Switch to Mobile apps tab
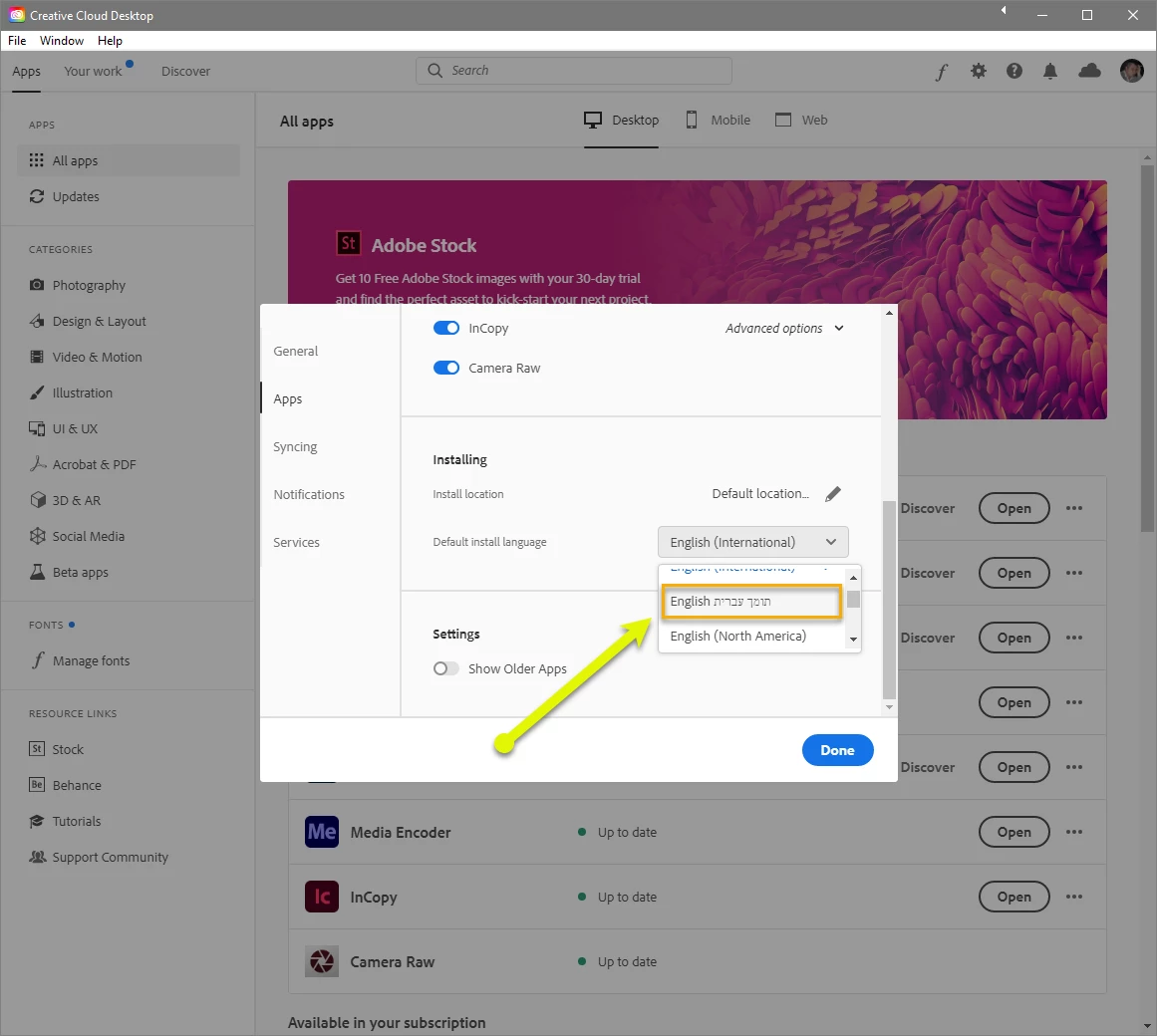Image resolution: width=1157 pixels, height=1036 pixels. click(718, 121)
